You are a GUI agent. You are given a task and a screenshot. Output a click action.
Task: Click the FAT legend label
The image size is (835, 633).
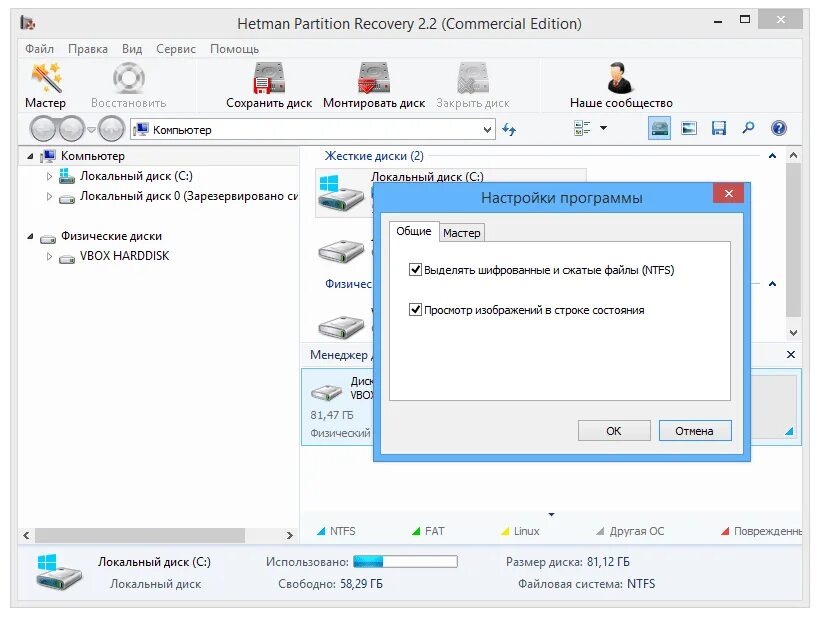point(435,531)
